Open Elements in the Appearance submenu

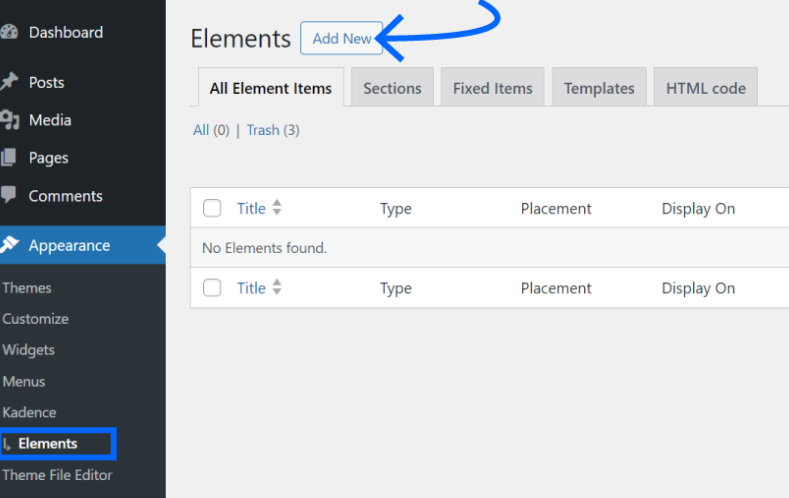(x=48, y=443)
